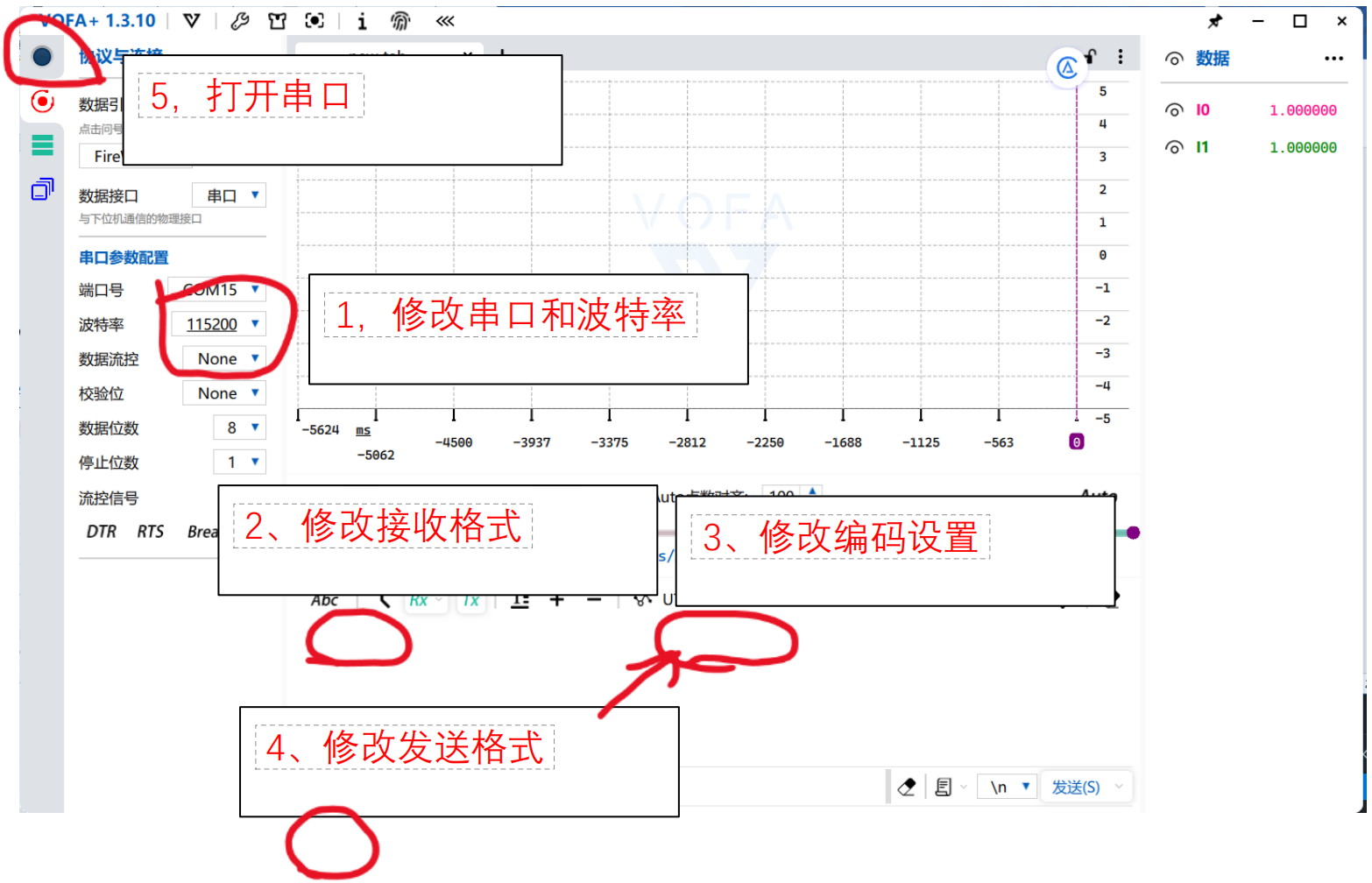The width and height of the screenshot is (1372, 883).
Task: Expand the 数据接口 串口 dropdown
Action: coord(229,195)
